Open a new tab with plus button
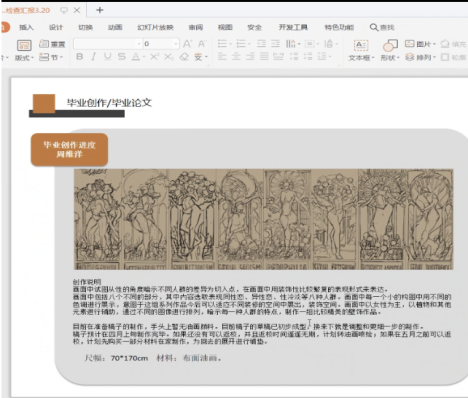Screen dimensions: 468x398 (99, 10)
